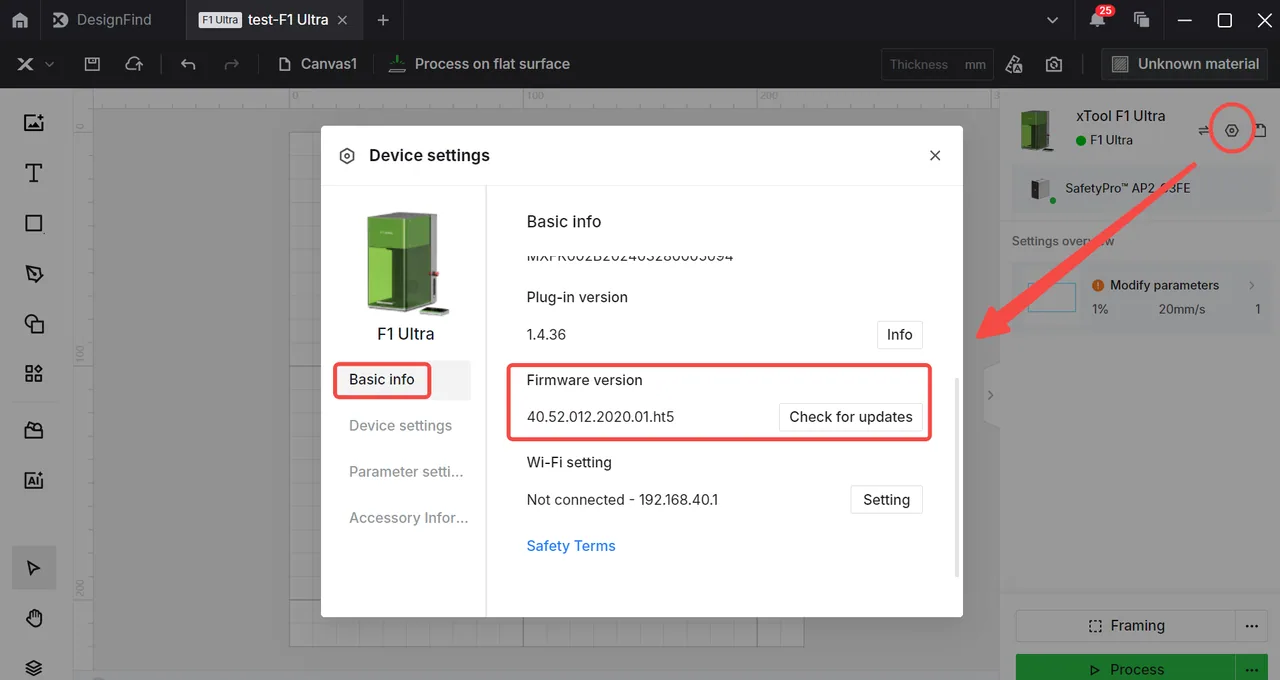Activate the hand pan tool
The width and height of the screenshot is (1280, 680).
tap(34, 618)
